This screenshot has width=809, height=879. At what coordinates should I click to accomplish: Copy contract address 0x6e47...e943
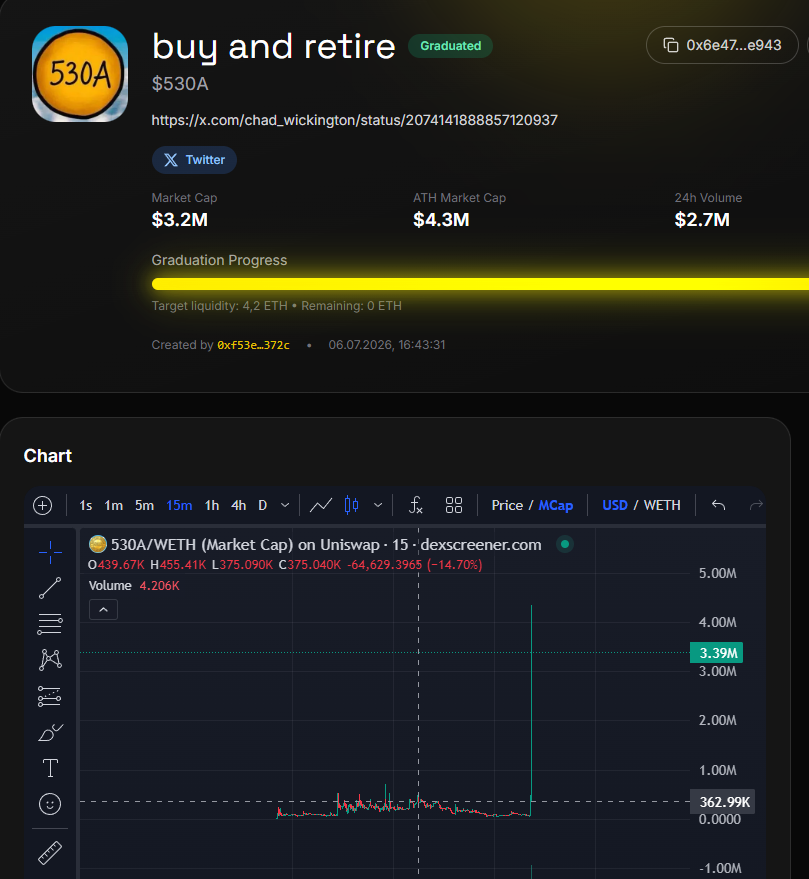pos(722,45)
